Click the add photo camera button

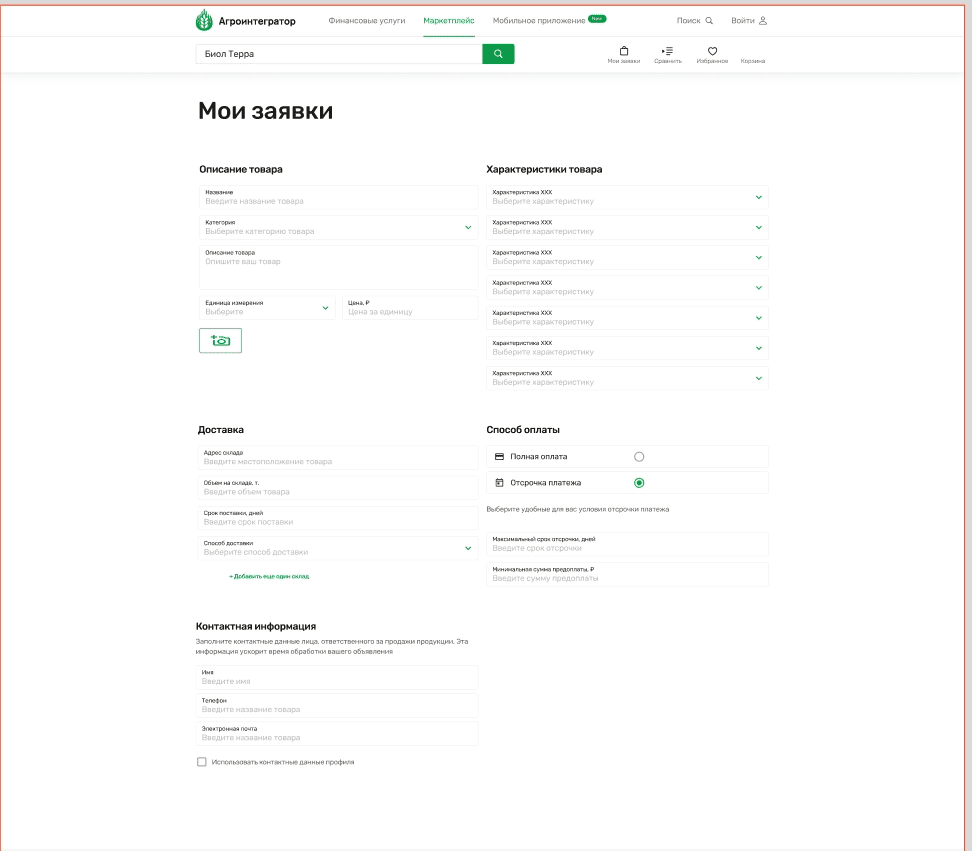tap(220, 341)
